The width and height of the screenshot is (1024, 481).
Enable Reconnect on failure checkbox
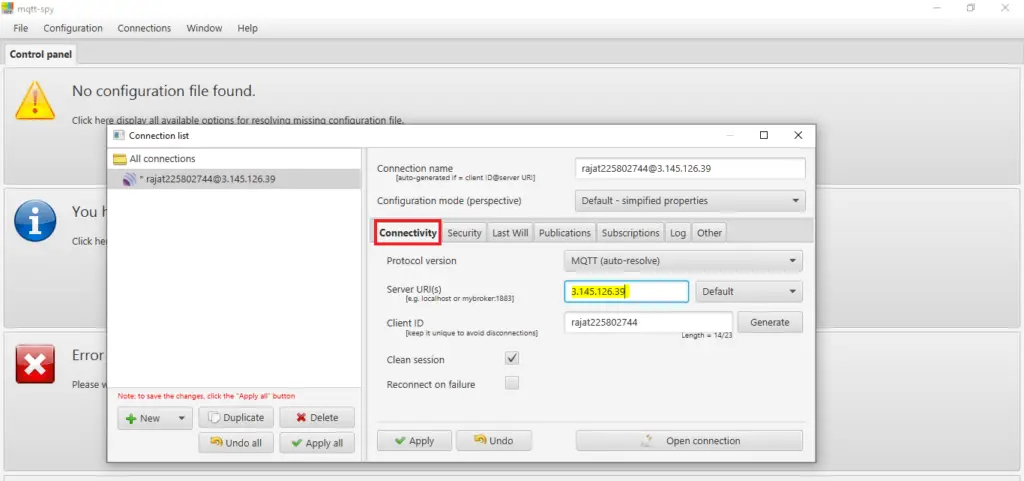click(x=512, y=383)
